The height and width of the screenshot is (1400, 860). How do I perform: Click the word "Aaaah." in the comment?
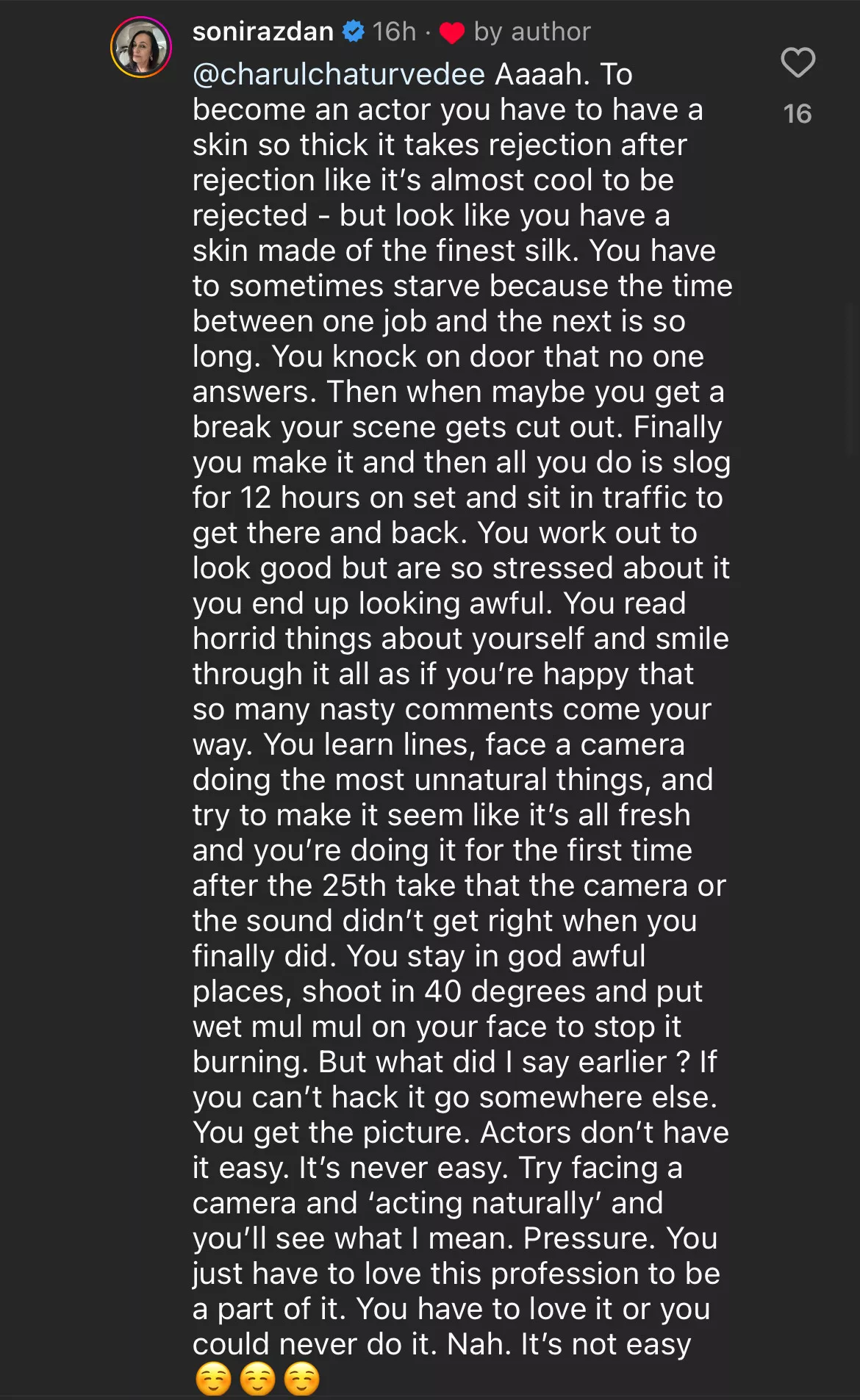[x=542, y=74]
